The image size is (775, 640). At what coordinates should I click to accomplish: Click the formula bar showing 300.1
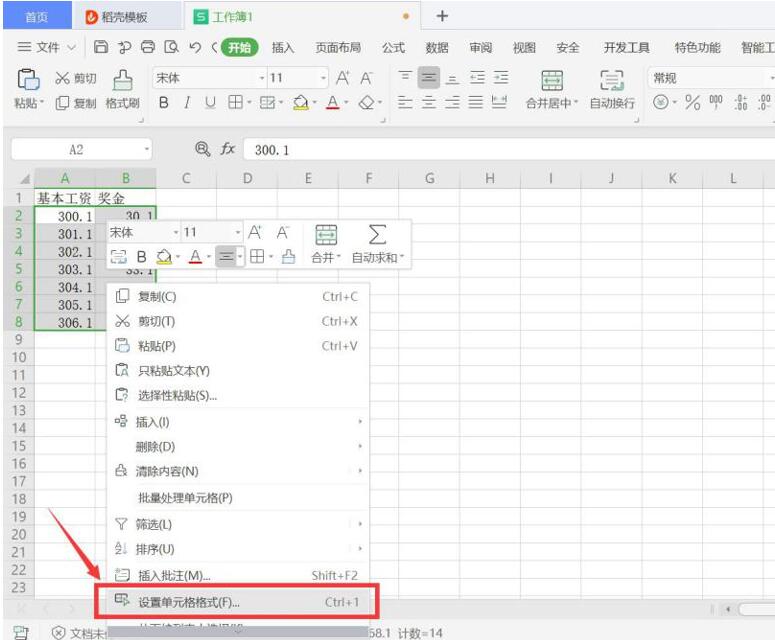tap(509, 150)
